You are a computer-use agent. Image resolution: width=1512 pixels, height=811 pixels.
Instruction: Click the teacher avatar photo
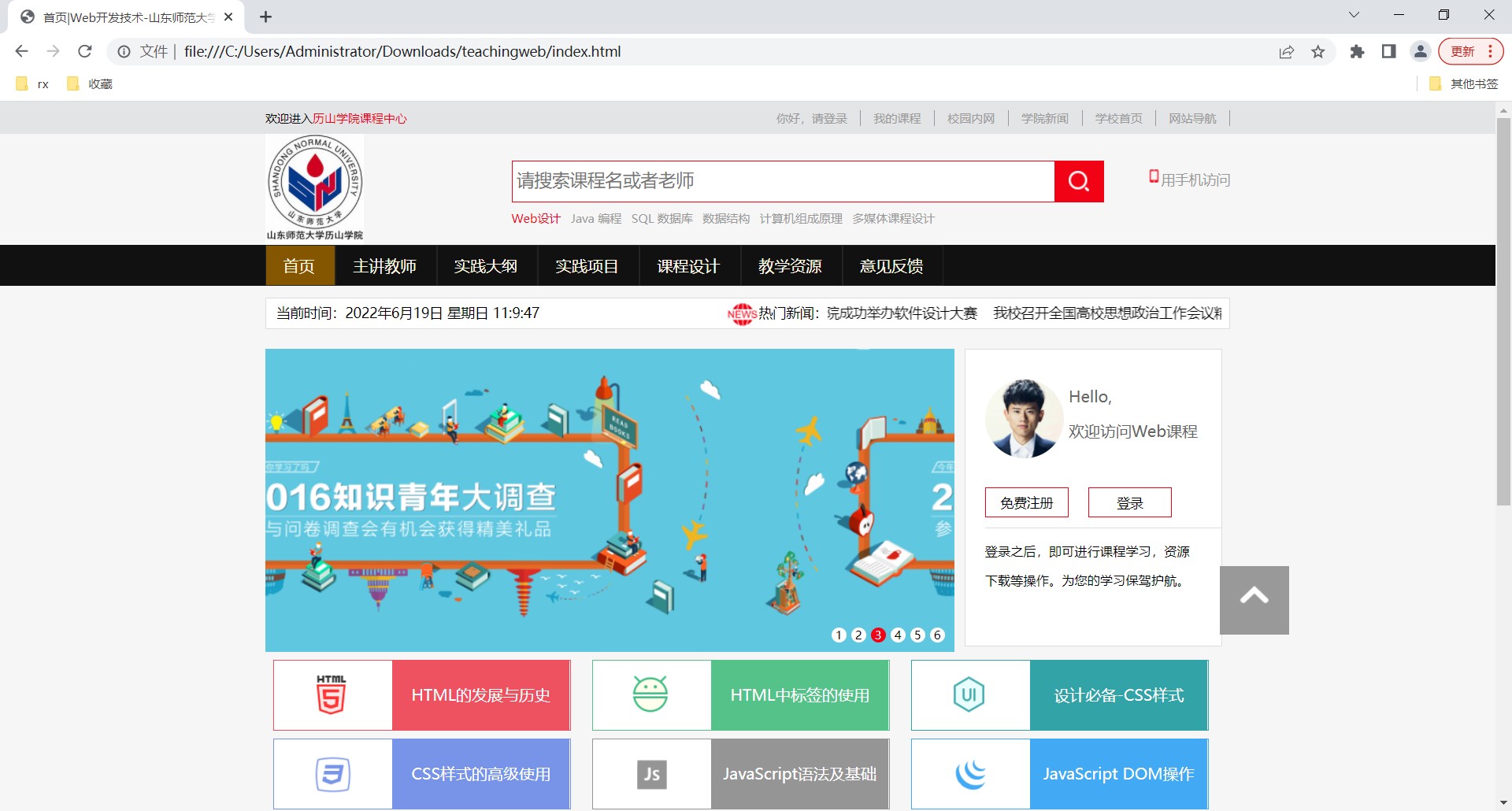[1023, 419]
